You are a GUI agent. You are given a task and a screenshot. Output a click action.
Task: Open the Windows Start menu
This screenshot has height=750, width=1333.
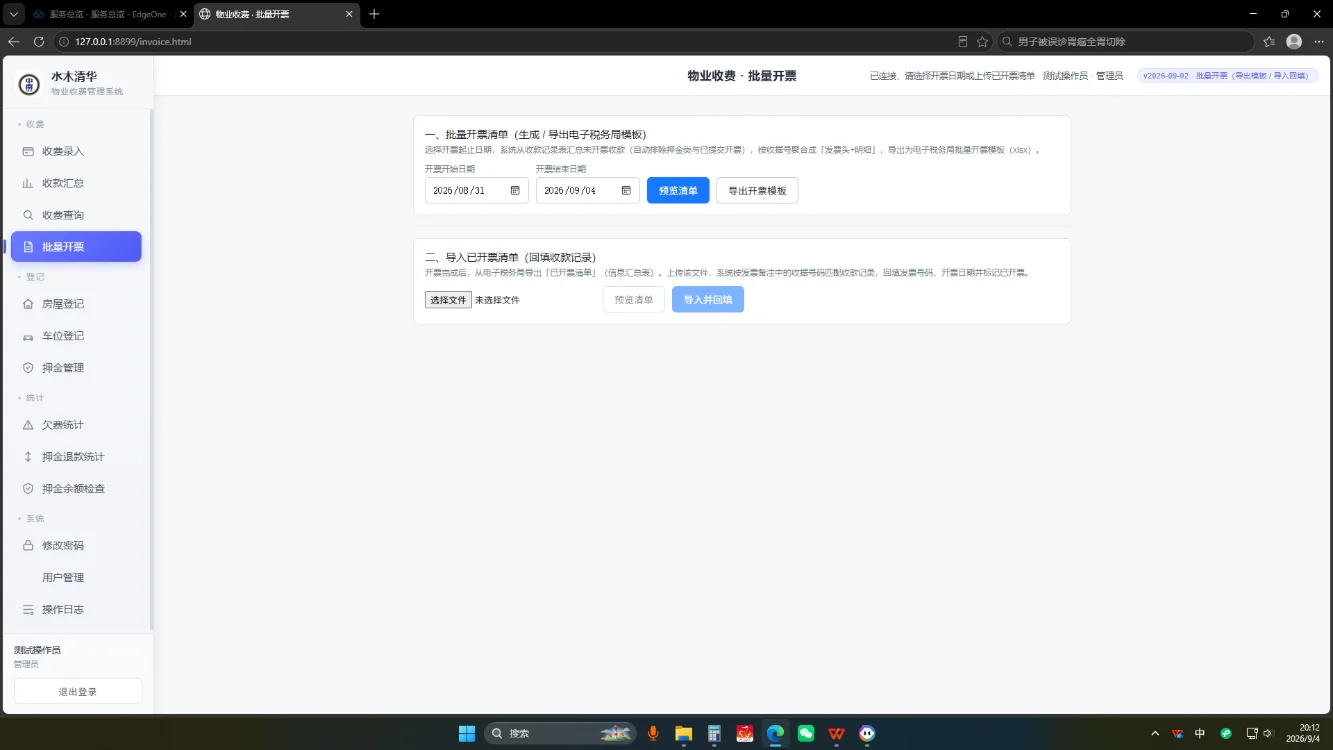click(x=467, y=733)
